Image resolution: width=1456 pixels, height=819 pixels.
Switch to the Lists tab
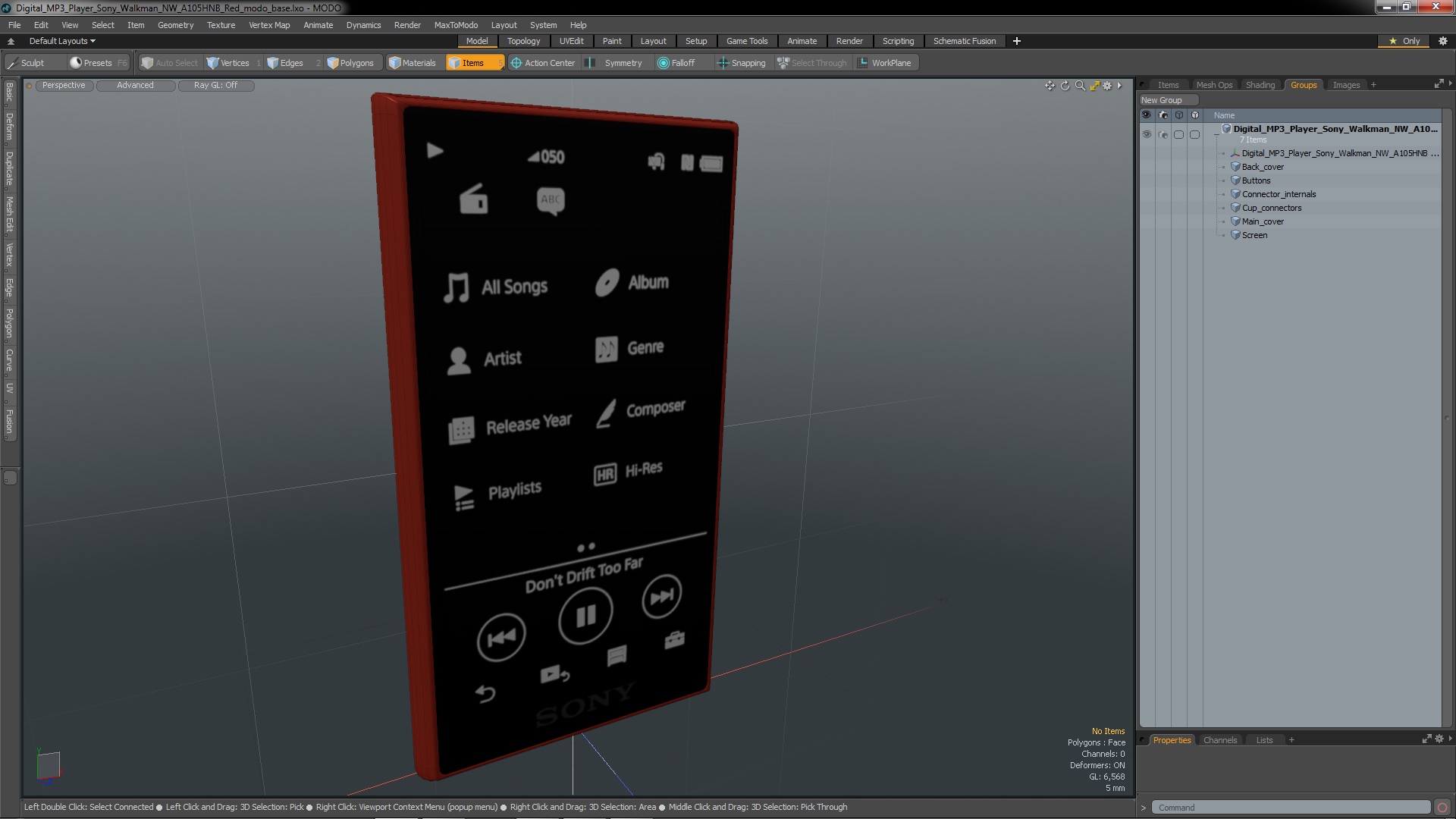click(1264, 740)
